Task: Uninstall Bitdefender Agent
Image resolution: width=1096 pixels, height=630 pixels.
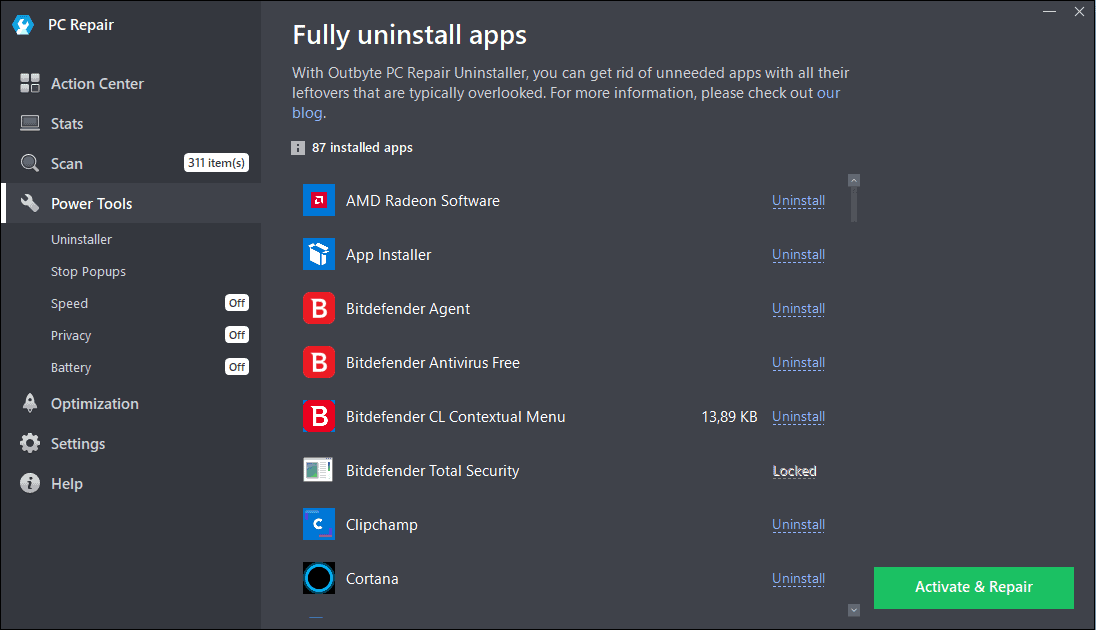Action: pos(798,308)
